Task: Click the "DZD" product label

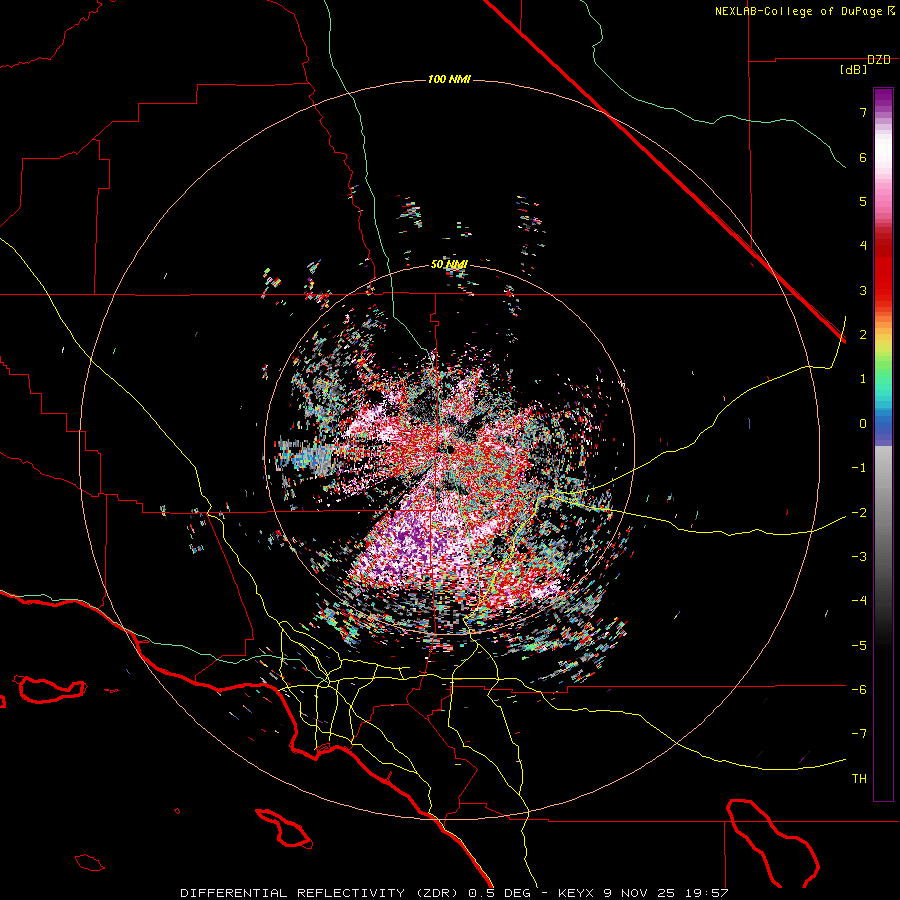Action: point(879,60)
